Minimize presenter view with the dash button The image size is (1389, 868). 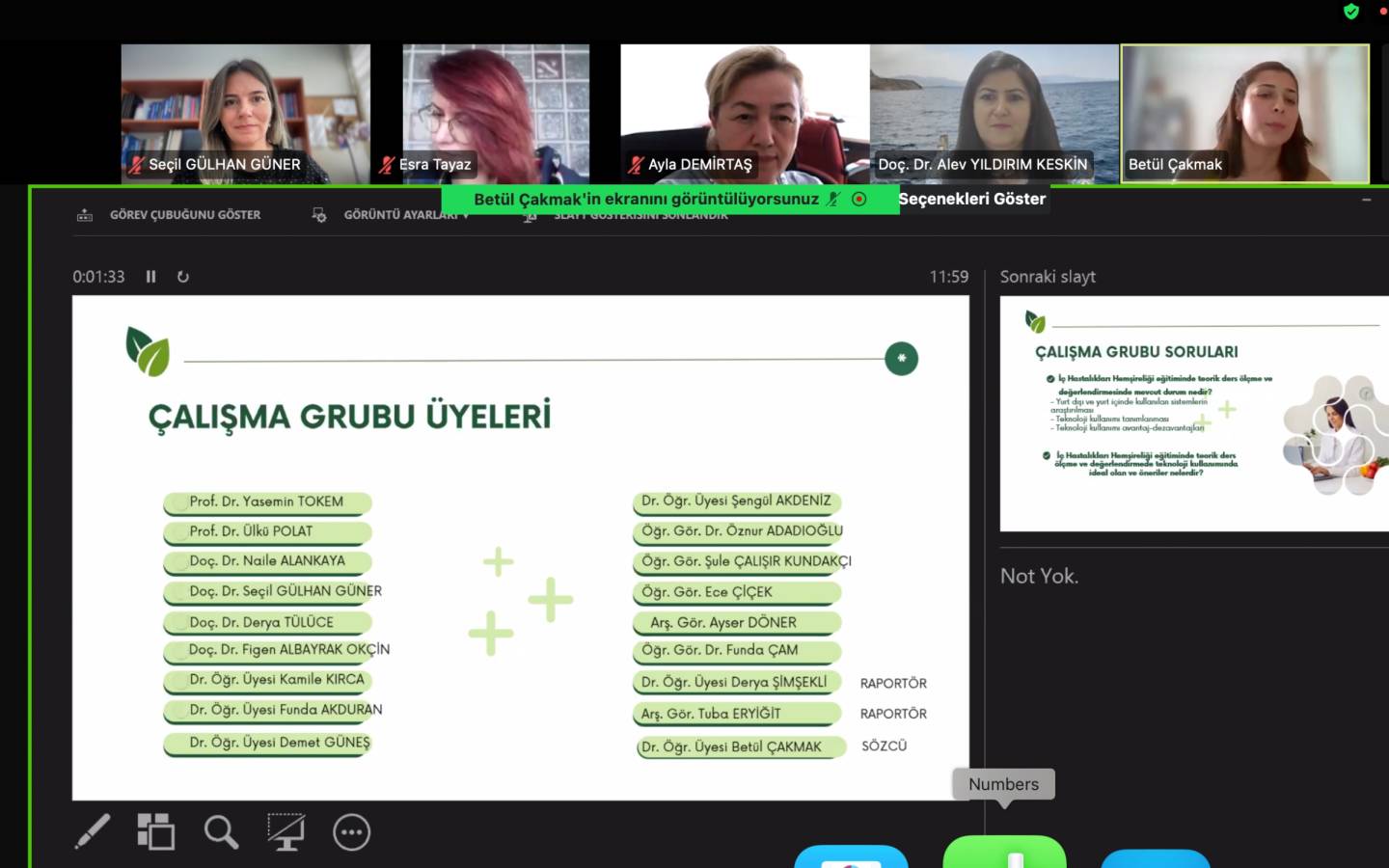(x=1366, y=200)
